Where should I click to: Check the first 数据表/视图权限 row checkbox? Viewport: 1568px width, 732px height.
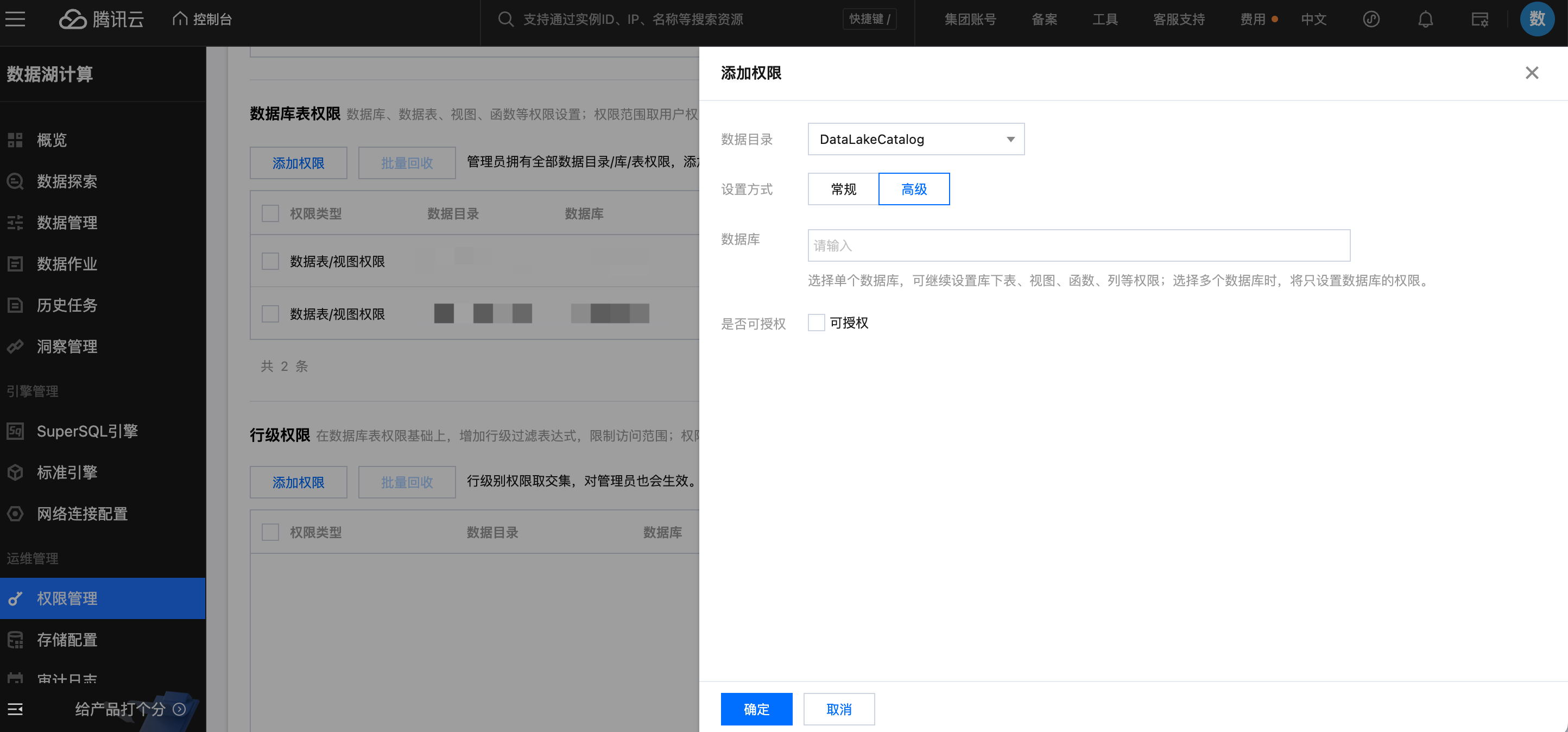pos(270,261)
